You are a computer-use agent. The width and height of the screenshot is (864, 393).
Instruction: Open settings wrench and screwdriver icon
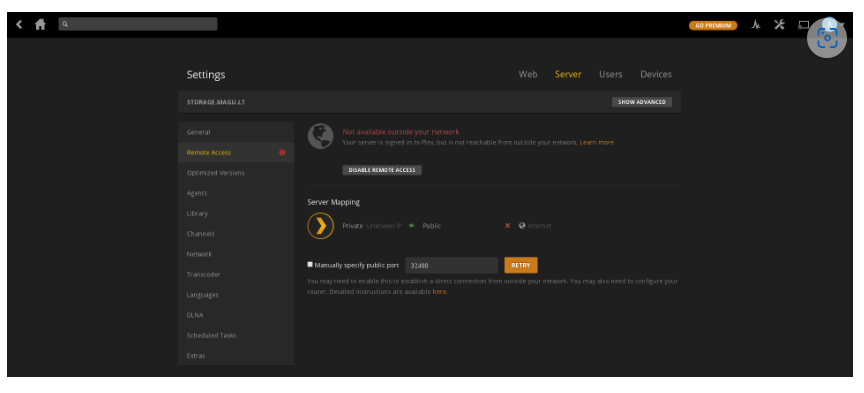pos(779,24)
